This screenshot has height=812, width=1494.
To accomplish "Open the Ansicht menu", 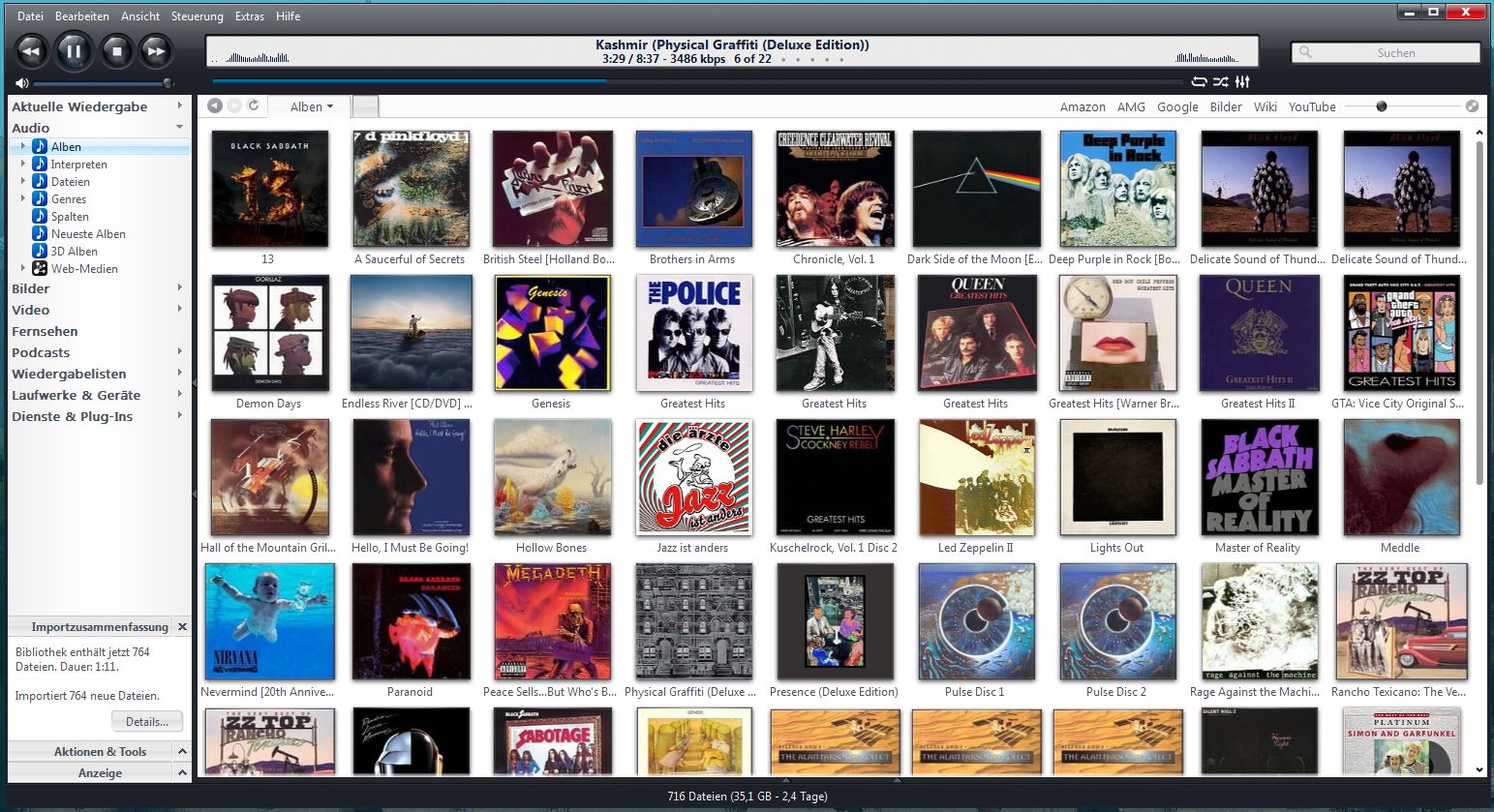I will pyautogui.click(x=140, y=16).
